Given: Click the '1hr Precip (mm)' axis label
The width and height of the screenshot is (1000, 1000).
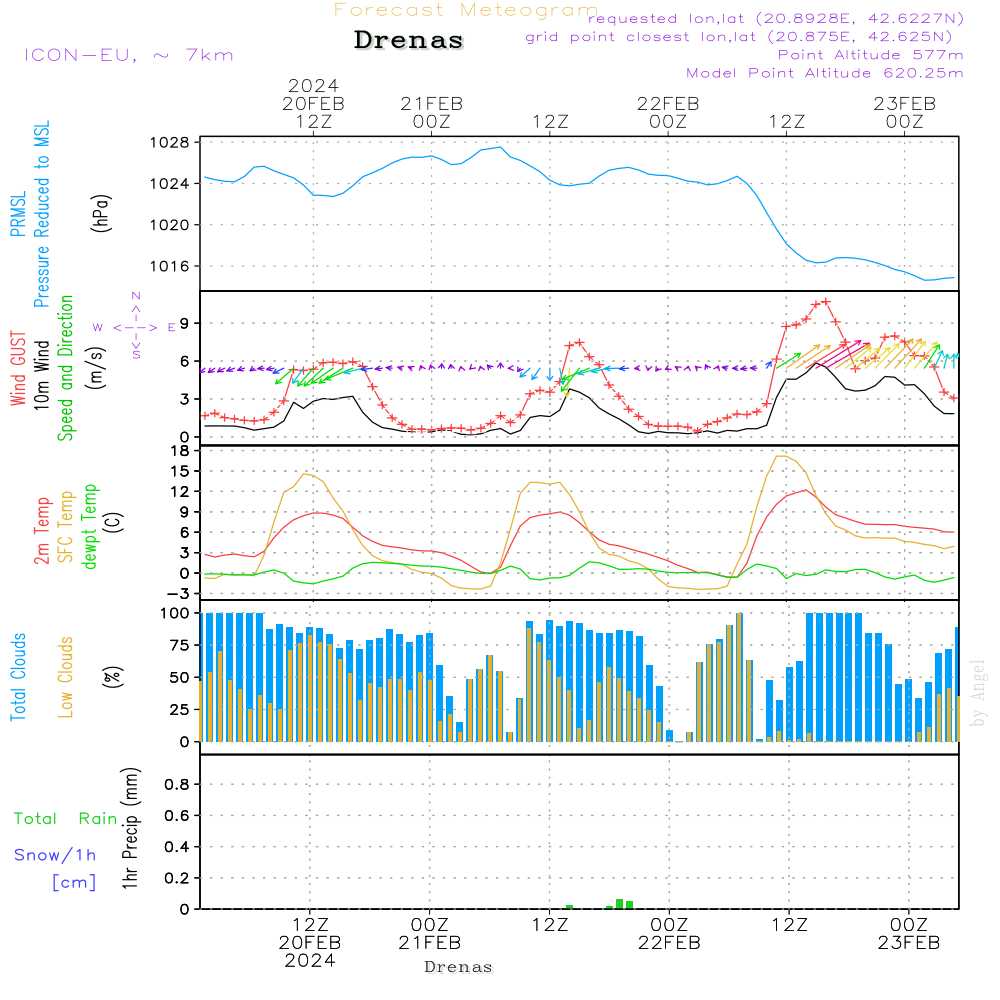Looking at the screenshot, I should (x=130, y=828).
